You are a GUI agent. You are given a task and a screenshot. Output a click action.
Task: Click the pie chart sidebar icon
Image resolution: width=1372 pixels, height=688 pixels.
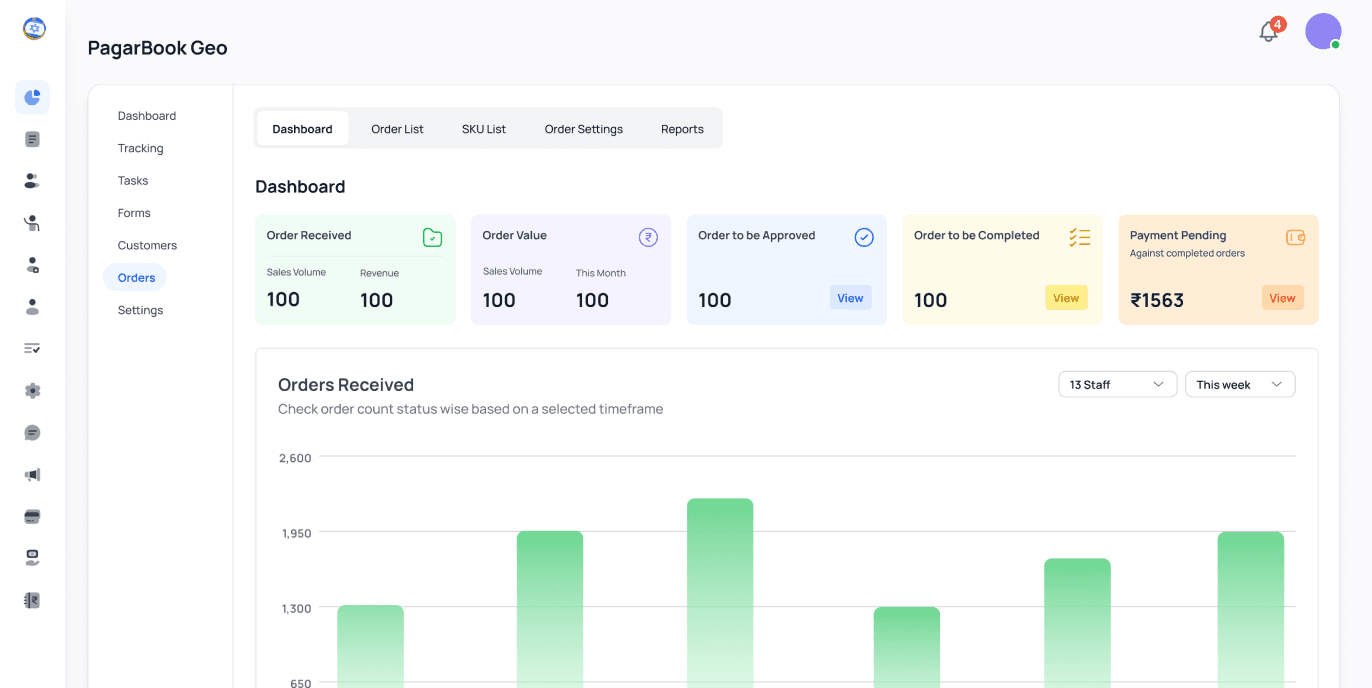click(32, 97)
